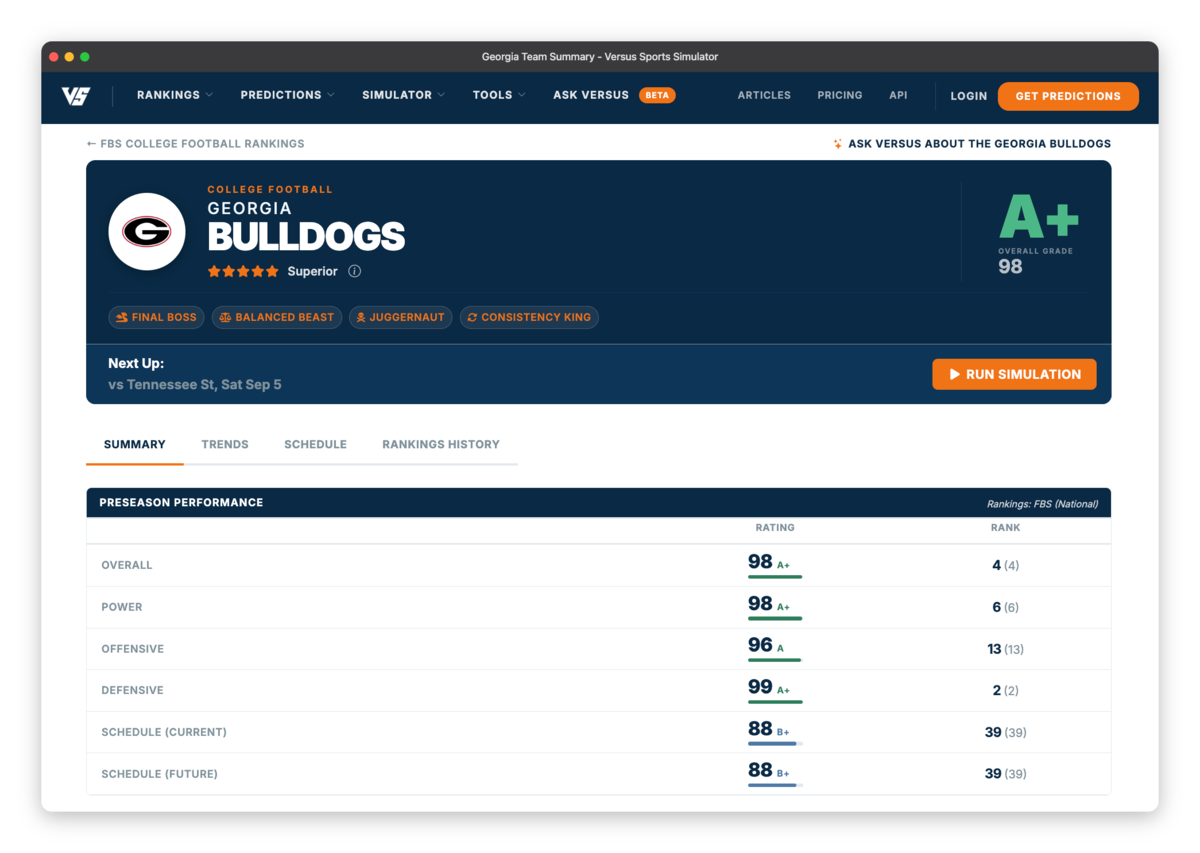
Task: Expand the Simulator dropdown menu
Action: click(404, 95)
